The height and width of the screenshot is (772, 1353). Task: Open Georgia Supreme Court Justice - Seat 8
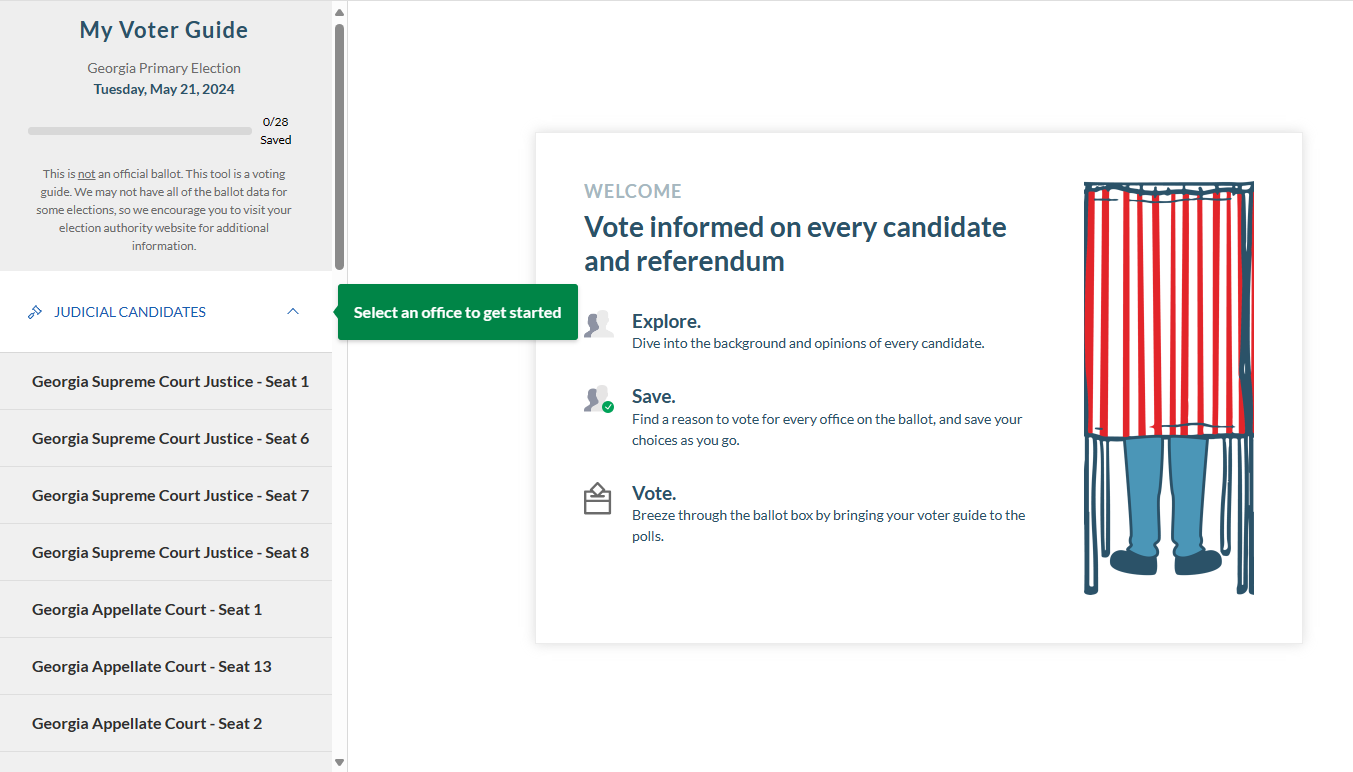click(166, 552)
